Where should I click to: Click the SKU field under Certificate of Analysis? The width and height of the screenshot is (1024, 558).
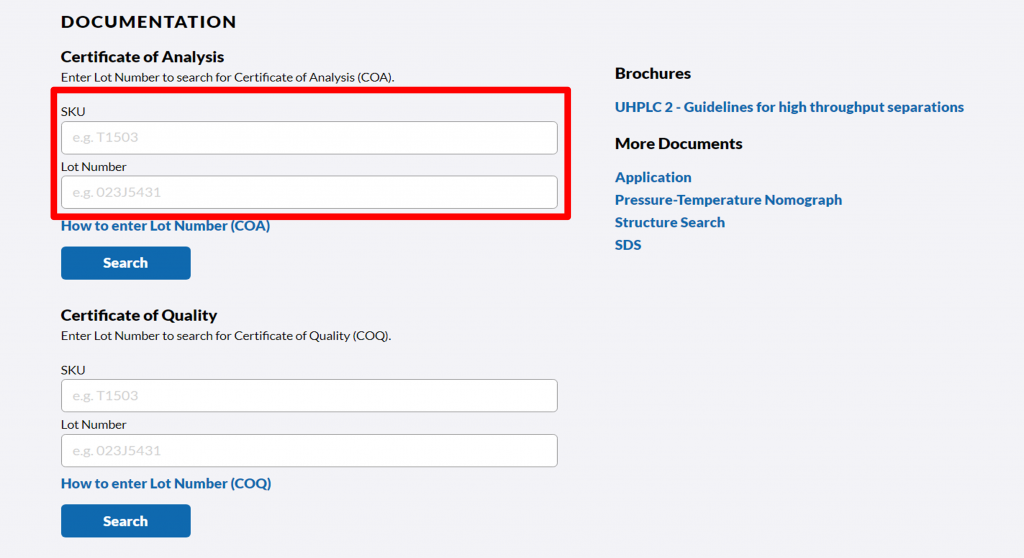(309, 138)
